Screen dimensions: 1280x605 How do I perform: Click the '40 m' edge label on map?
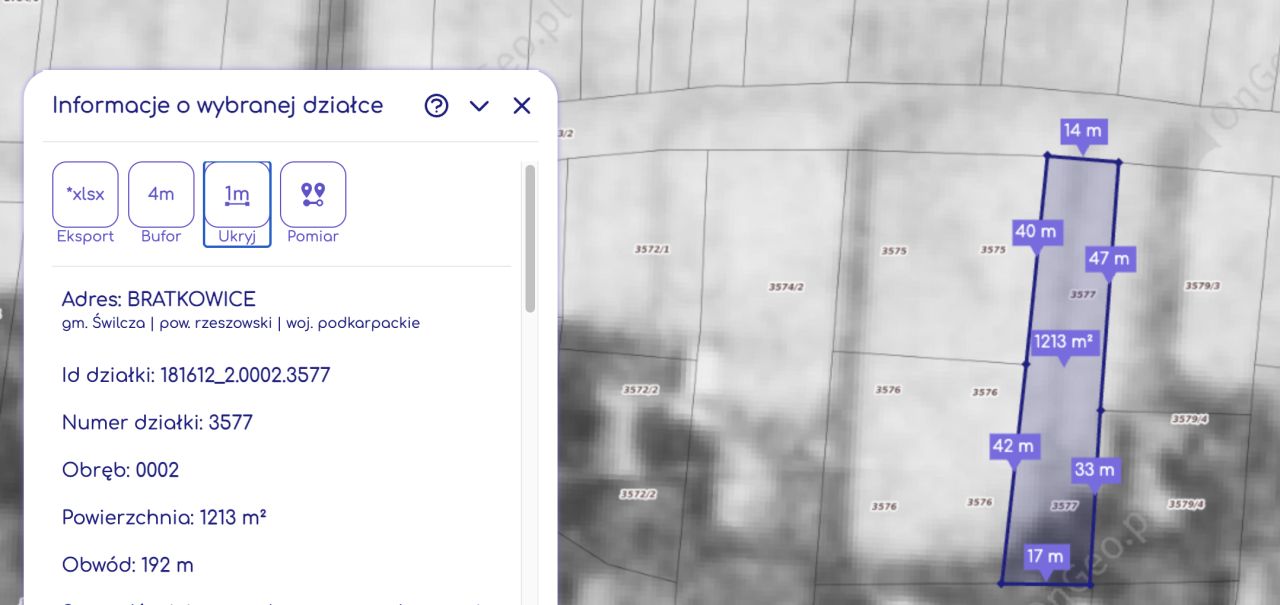[x=1036, y=231]
